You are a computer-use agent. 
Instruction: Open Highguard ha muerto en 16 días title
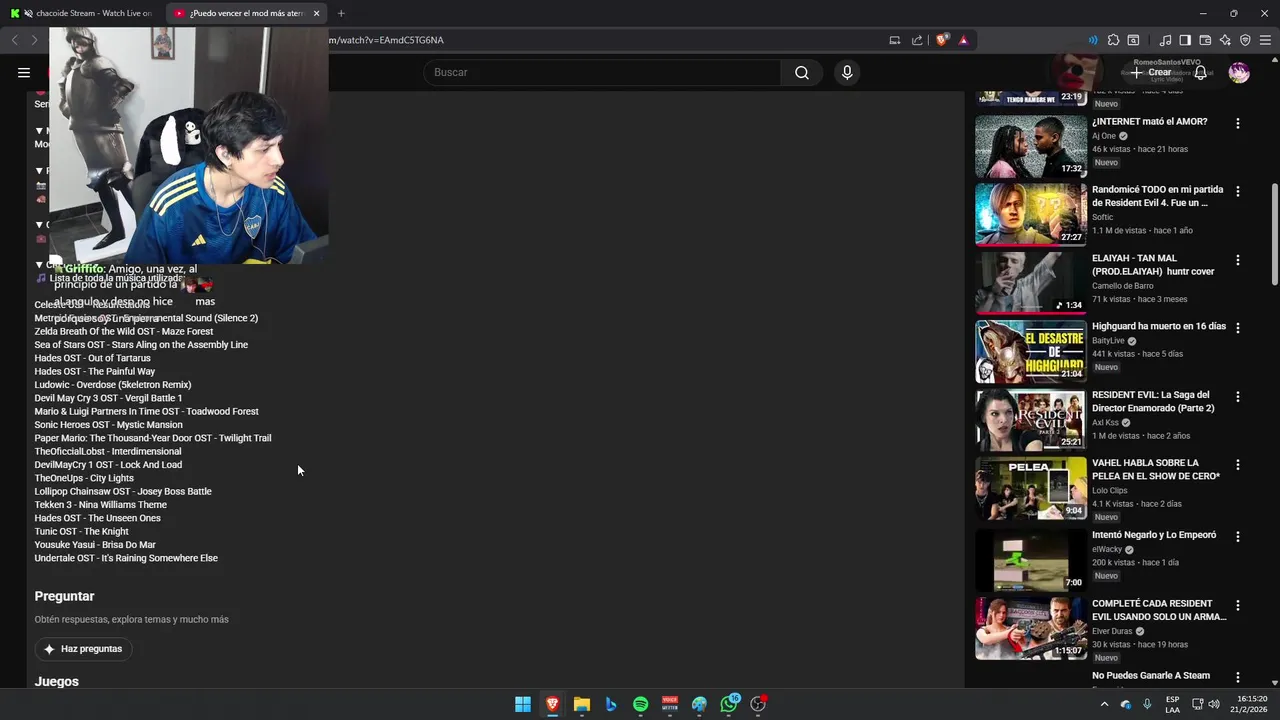[1159, 326]
